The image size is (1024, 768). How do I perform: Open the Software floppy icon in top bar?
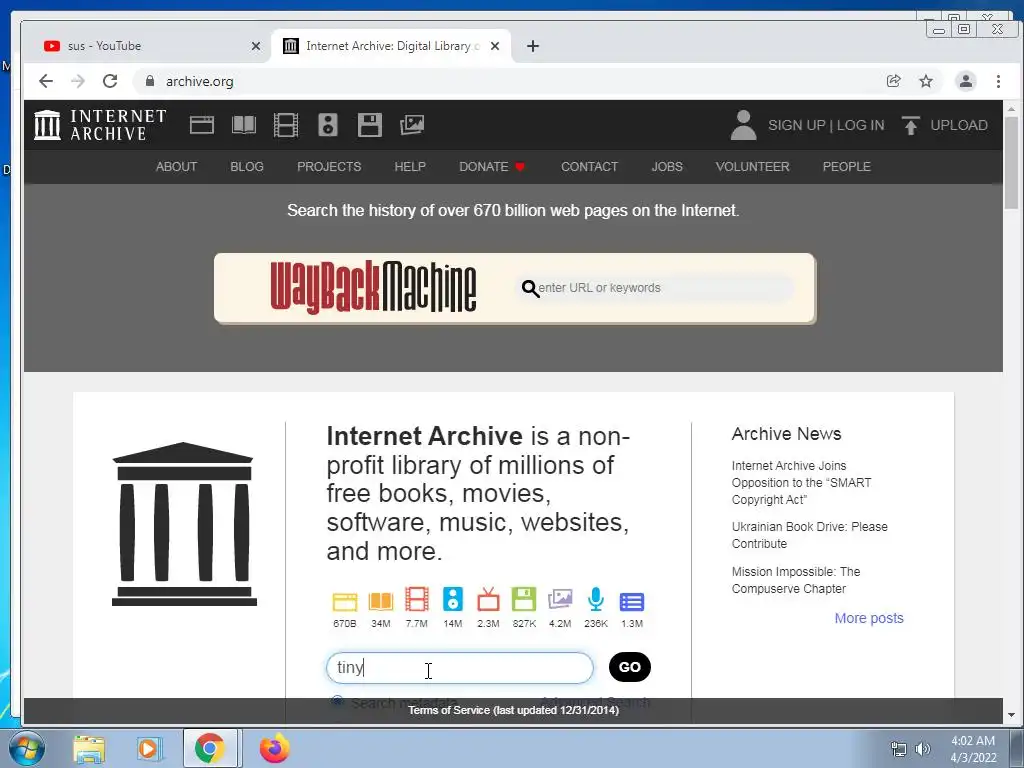(370, 125)
